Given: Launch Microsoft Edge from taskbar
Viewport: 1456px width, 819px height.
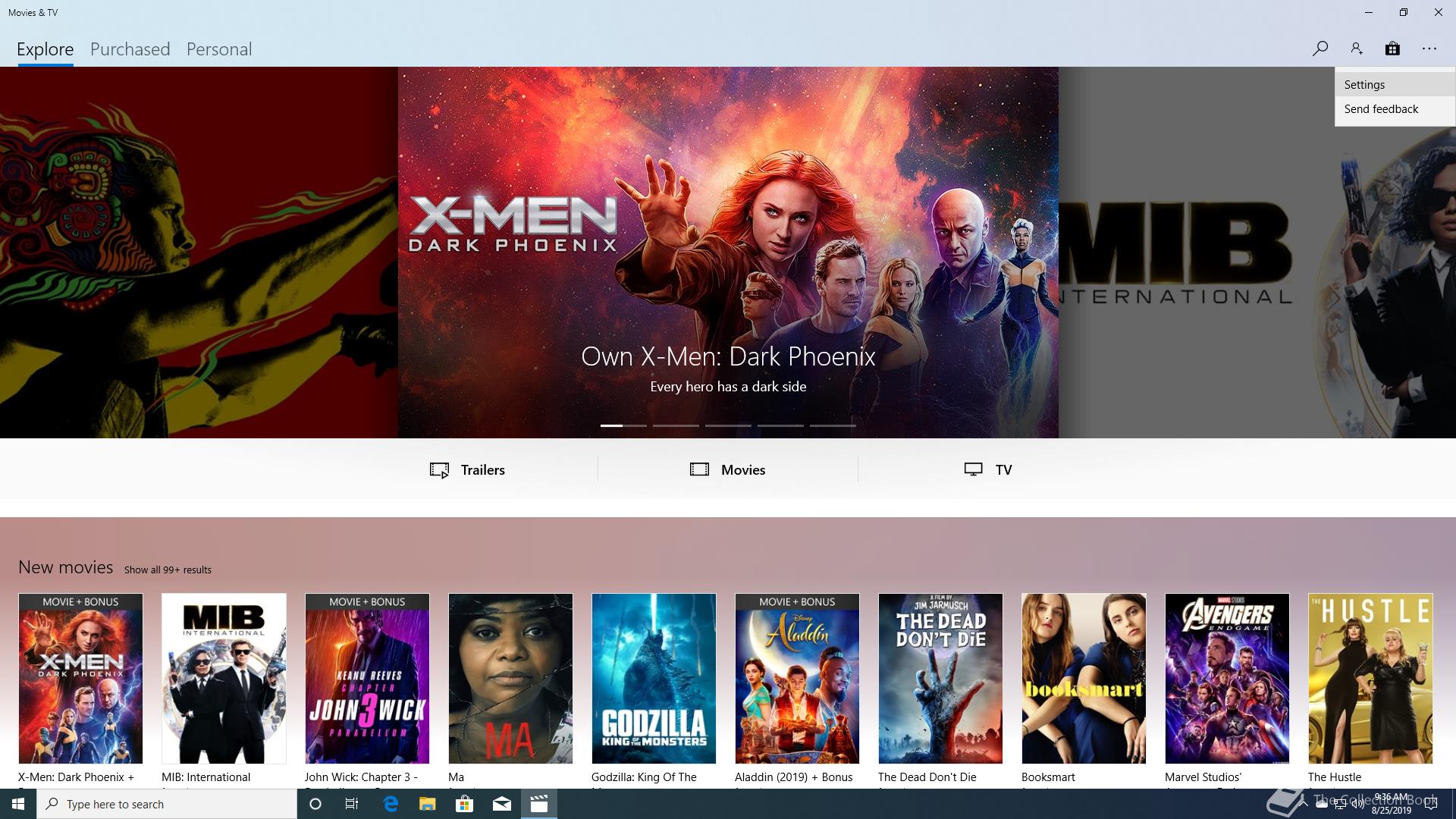Looking at the screenshot, I should 391,804.
